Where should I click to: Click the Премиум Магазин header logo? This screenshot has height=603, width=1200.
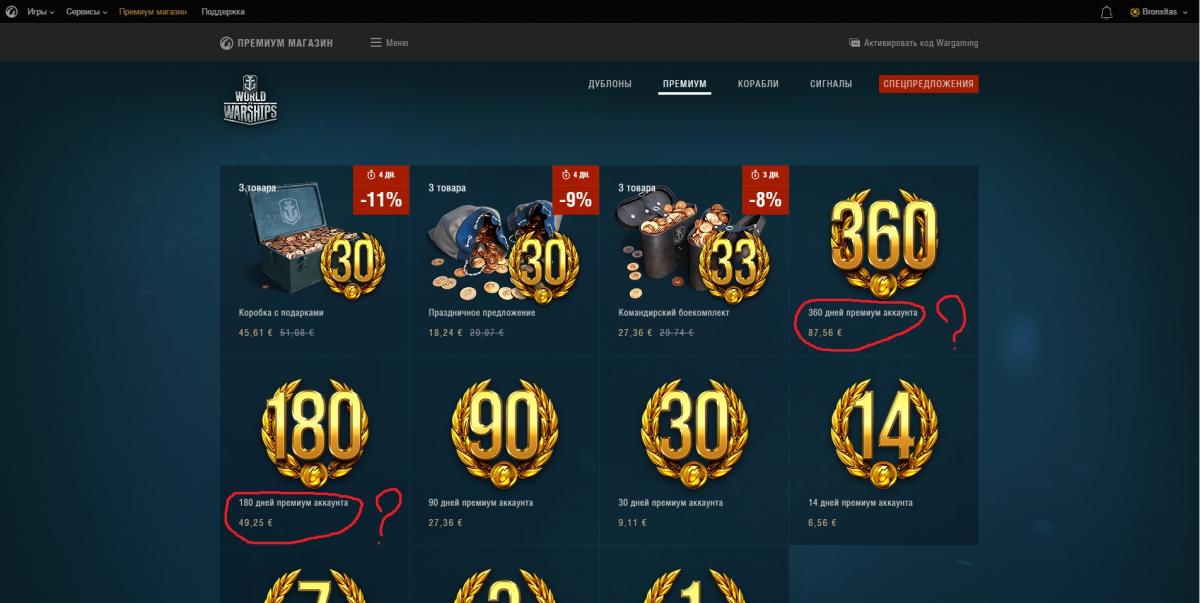276,43
